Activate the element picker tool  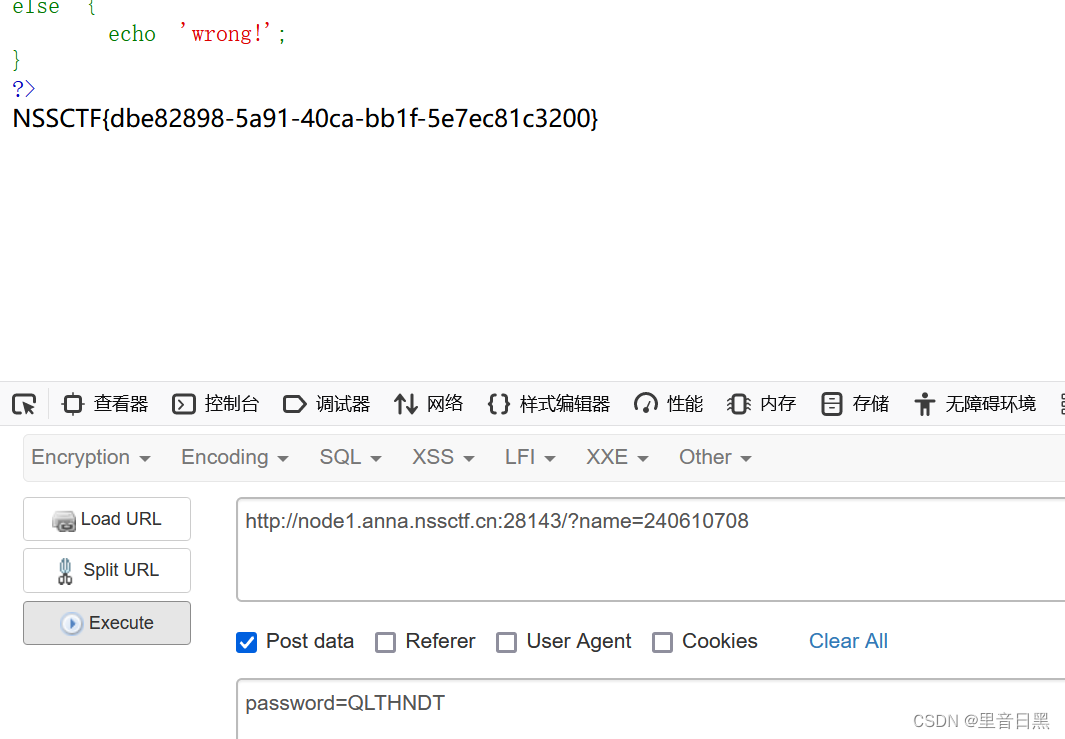tap(24, 403)
